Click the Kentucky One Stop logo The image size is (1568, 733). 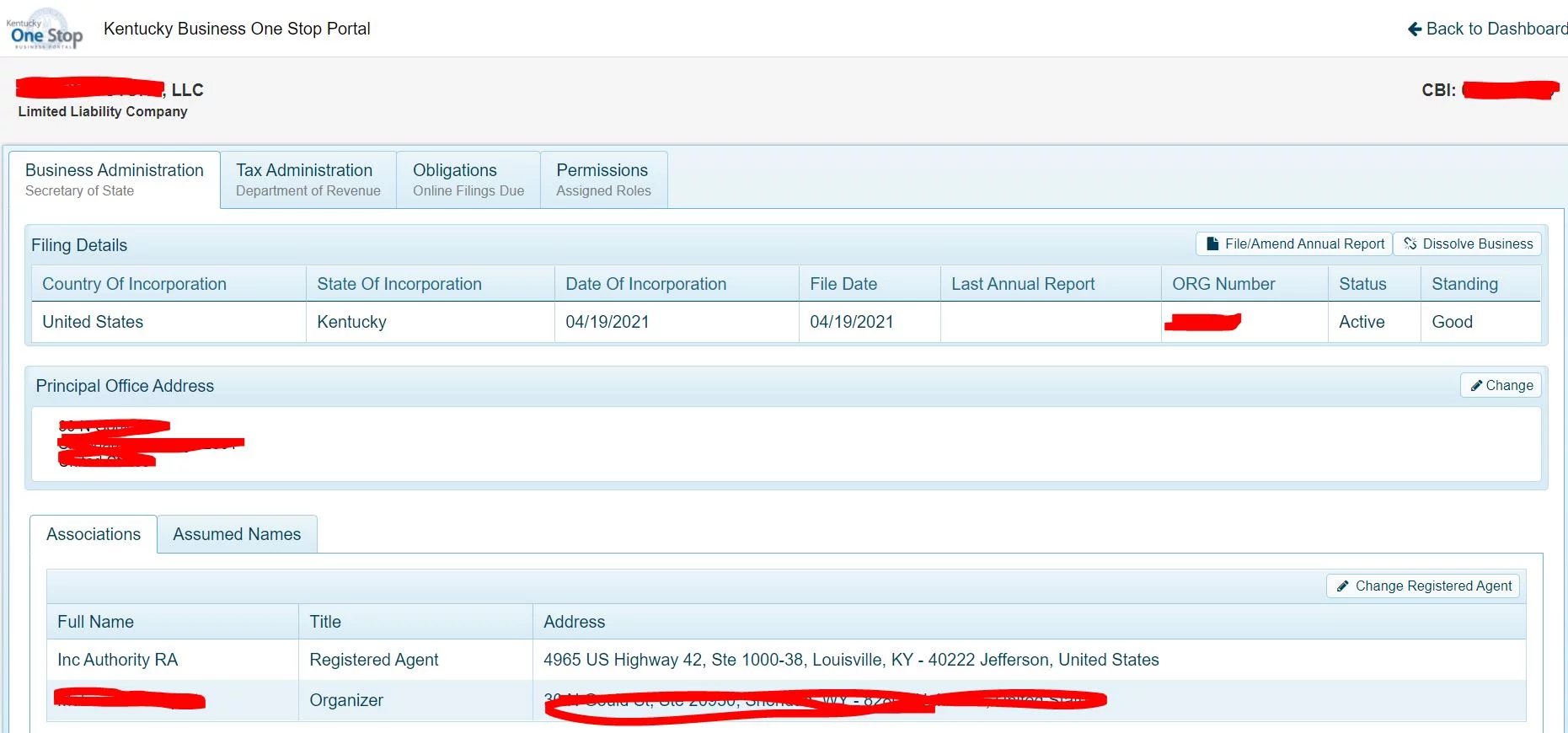click(x=45, y=29)
